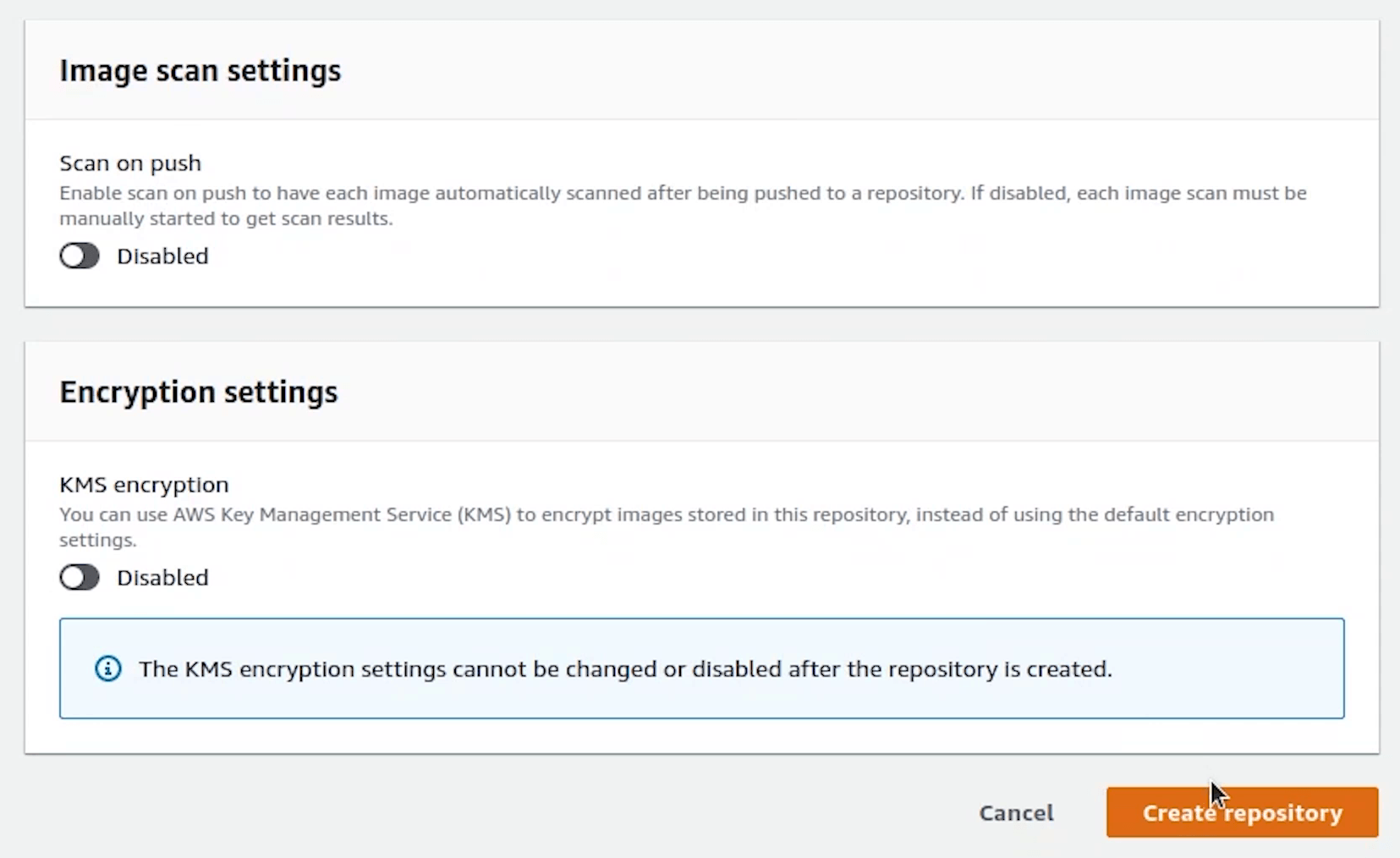Turn on the KMS encryption toggle

(x=80, y=577)
